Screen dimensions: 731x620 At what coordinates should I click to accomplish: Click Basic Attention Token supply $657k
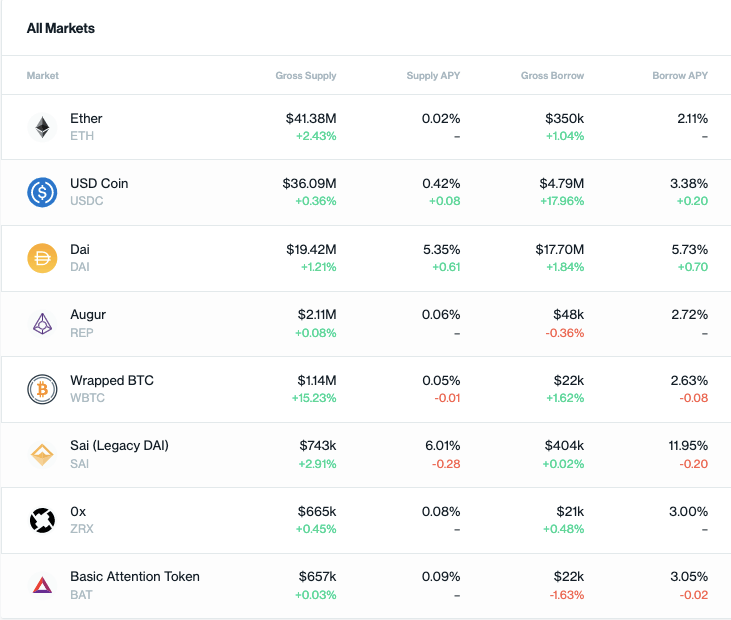tap(317, 577)
